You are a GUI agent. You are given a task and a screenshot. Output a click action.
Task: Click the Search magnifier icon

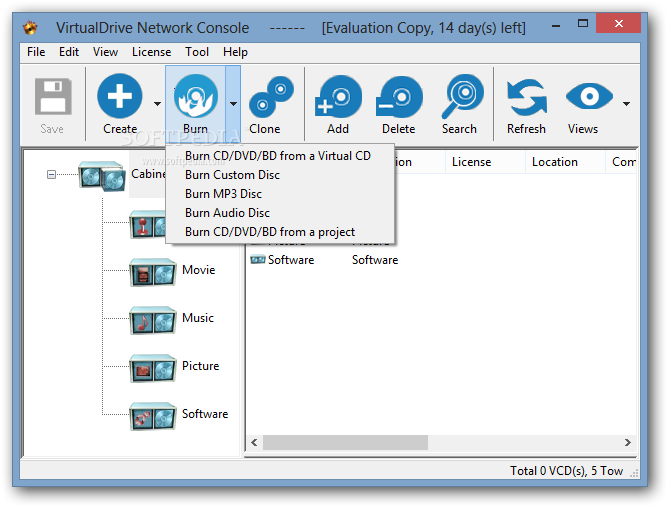pyautogui.click(x=463, y=96)
